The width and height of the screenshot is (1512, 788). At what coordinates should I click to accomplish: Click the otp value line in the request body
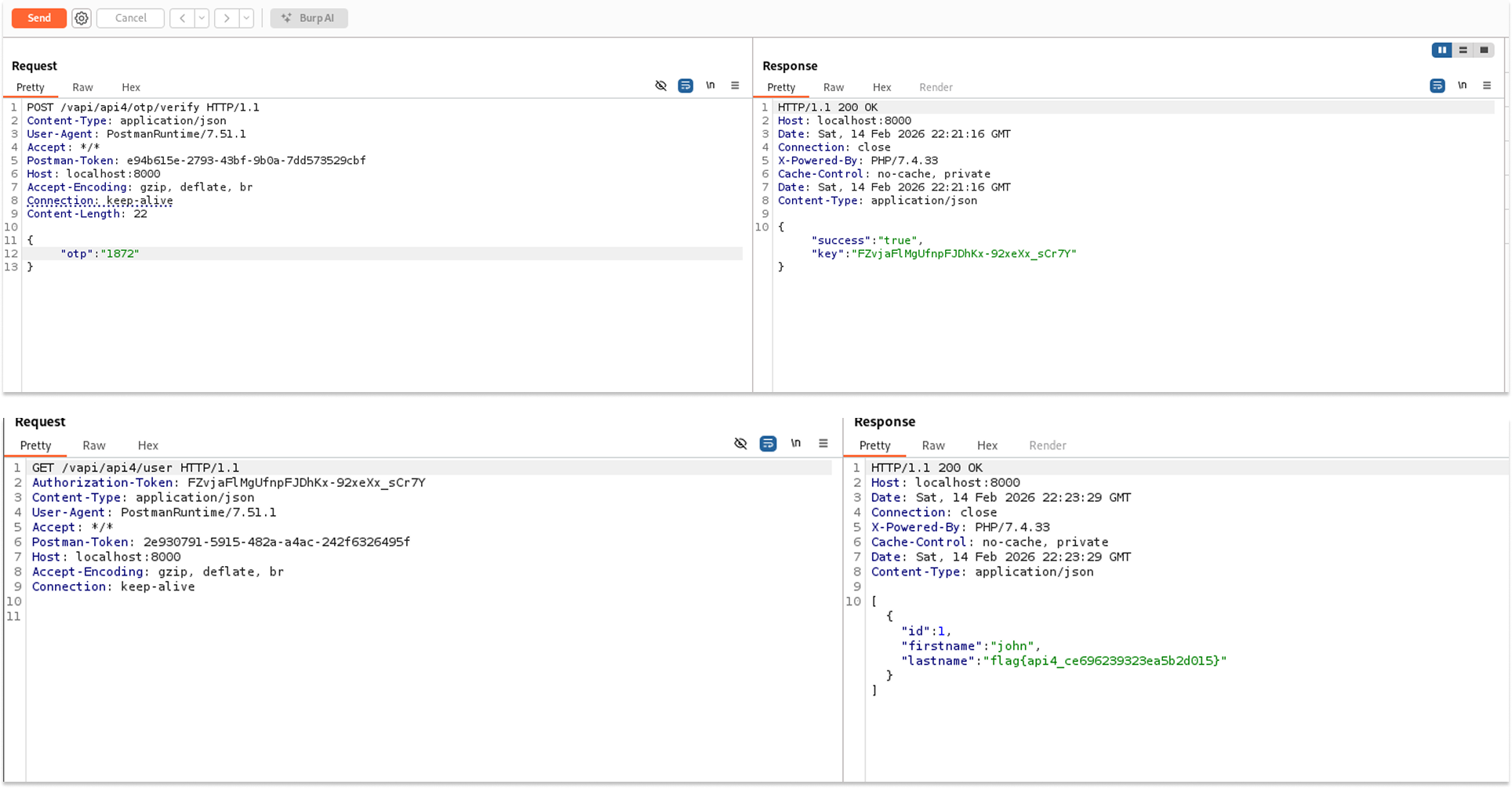pos(99,253)
